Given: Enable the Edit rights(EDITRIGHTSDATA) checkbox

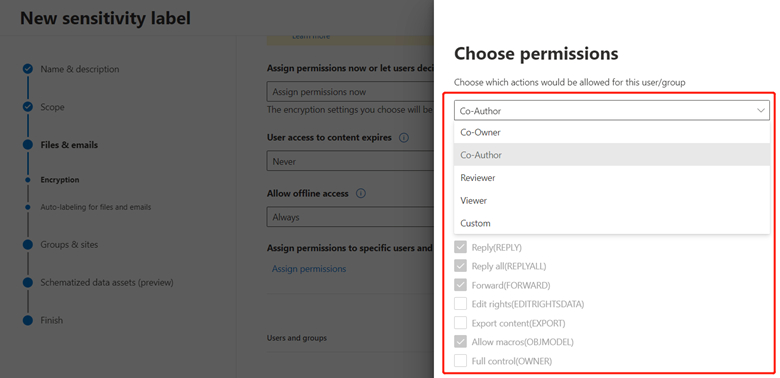Looking at the screenshot, I should [x=461, y=303].
